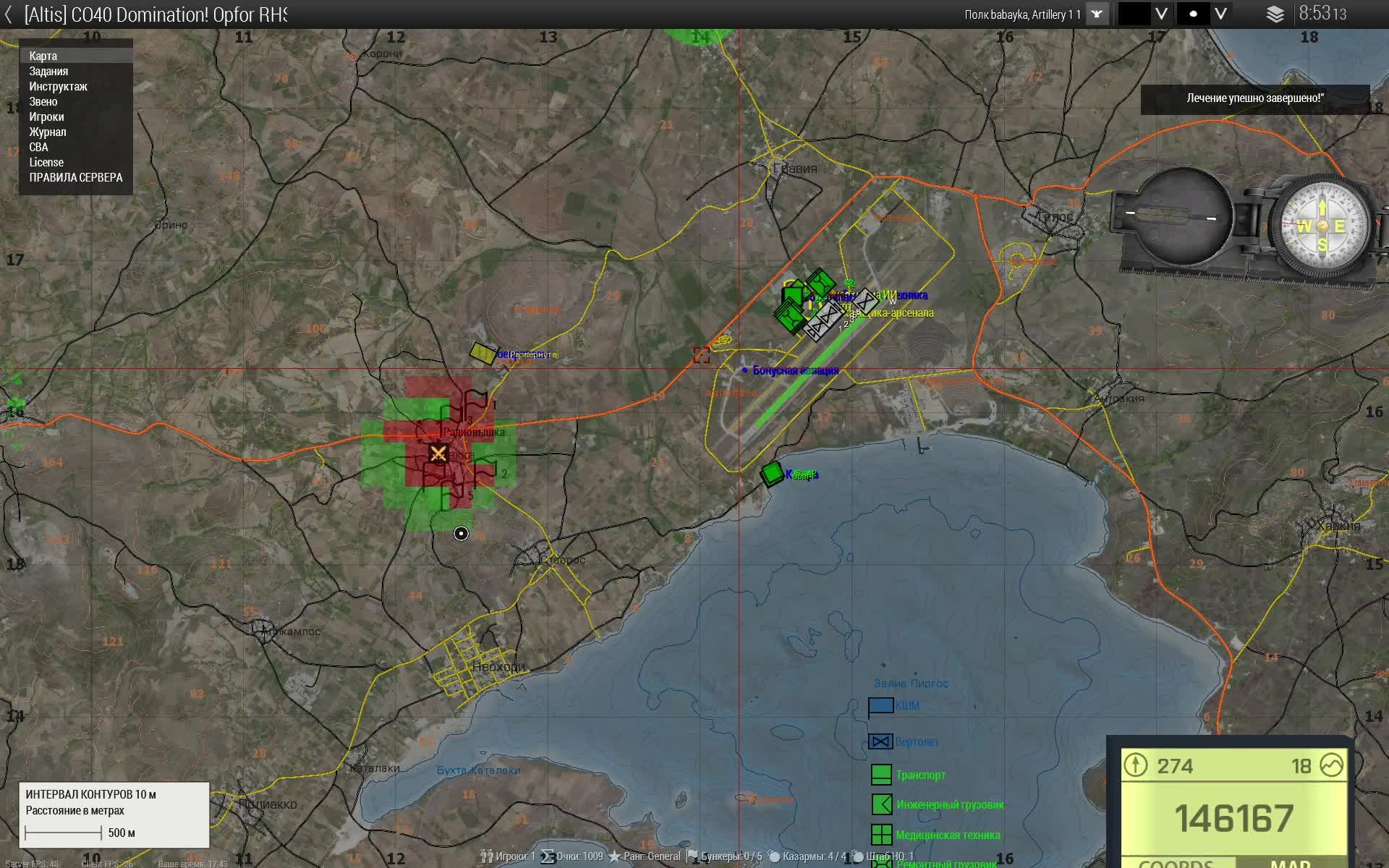Expand the marker shape dropdown arrow
Image resolution: width=1389 pixels, height=868 pixels.
[x=1220, y=14]
